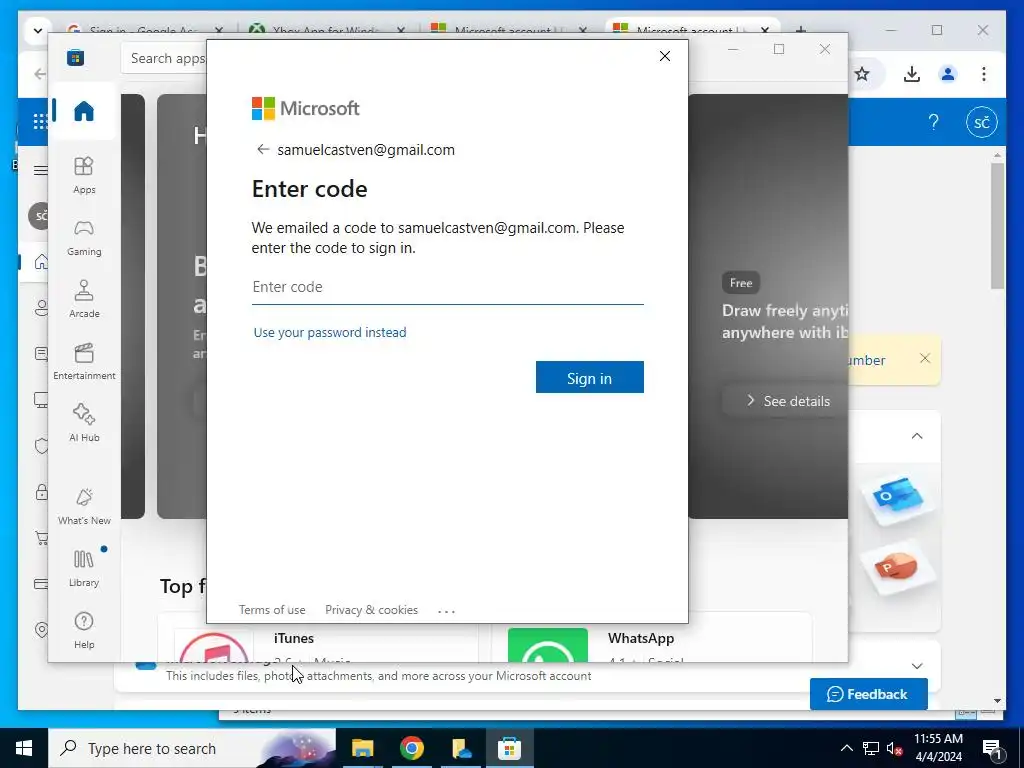1024x768 pixels.
Task: Open taskbar clock showing 11:55 AM
Action: (938, 748)
